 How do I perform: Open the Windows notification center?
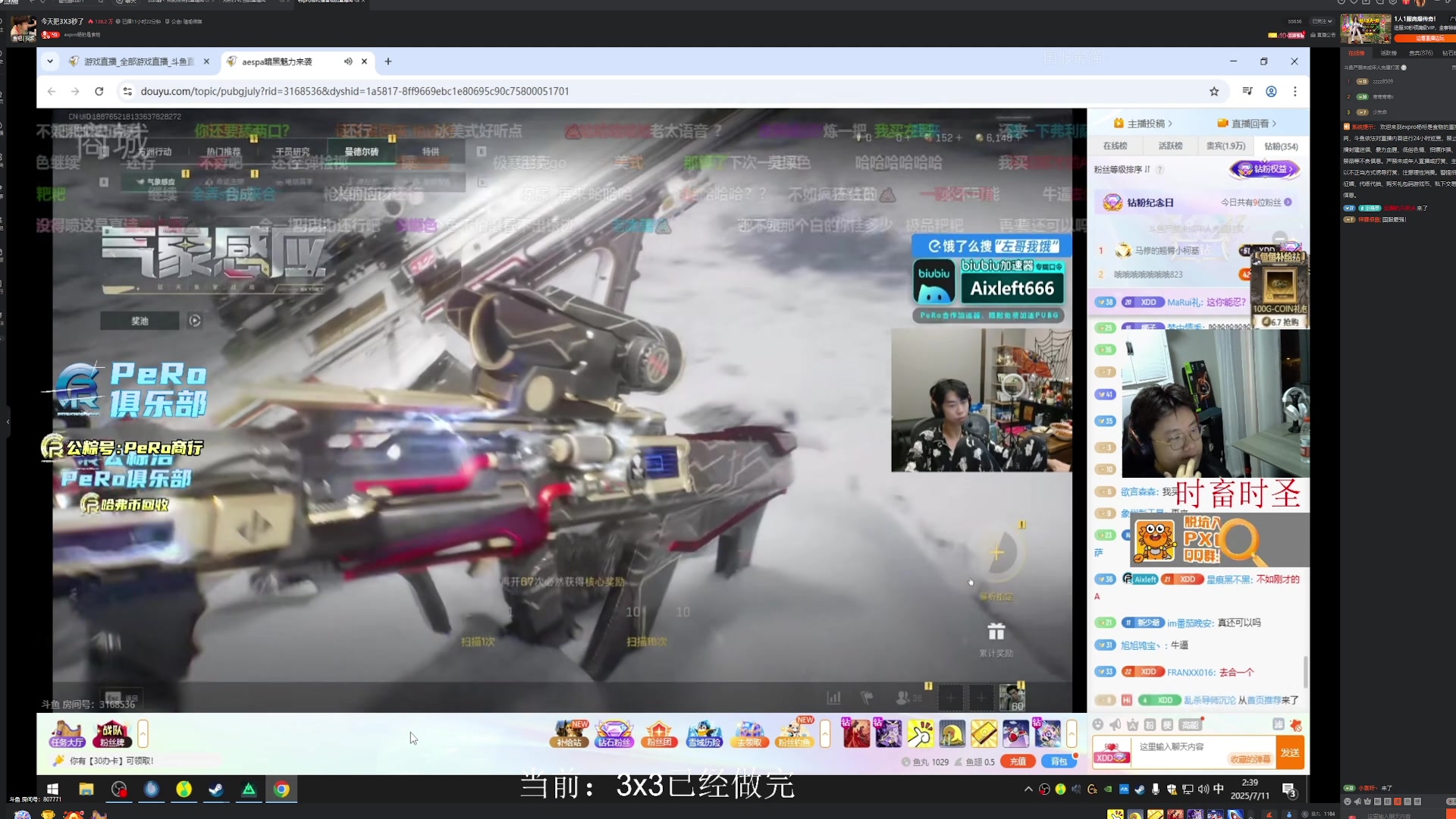click(x=1289, y=790)
